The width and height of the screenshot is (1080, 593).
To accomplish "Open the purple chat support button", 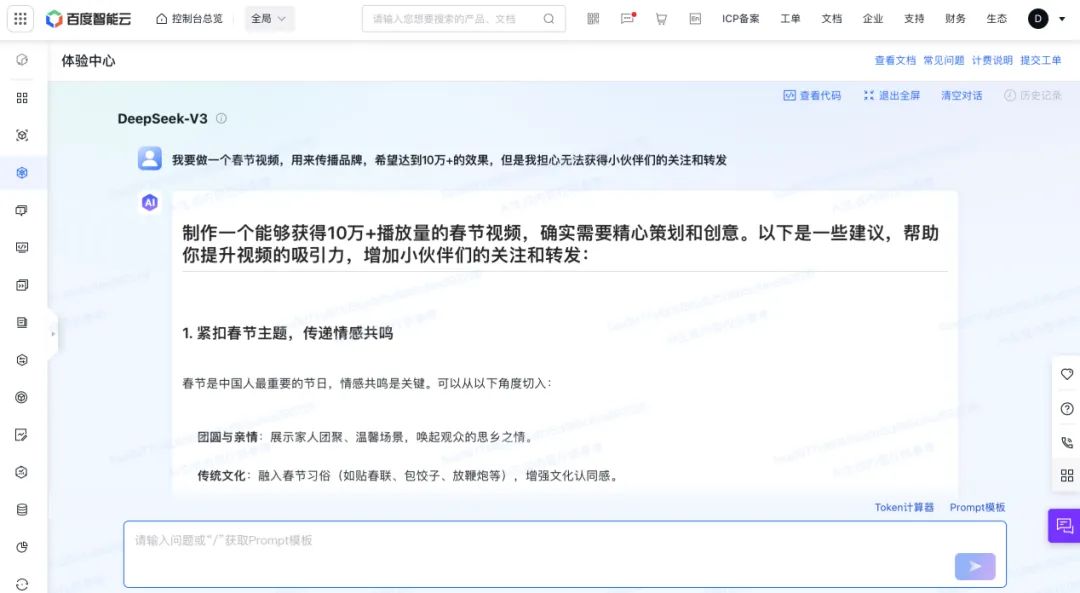I will 1064,526.
